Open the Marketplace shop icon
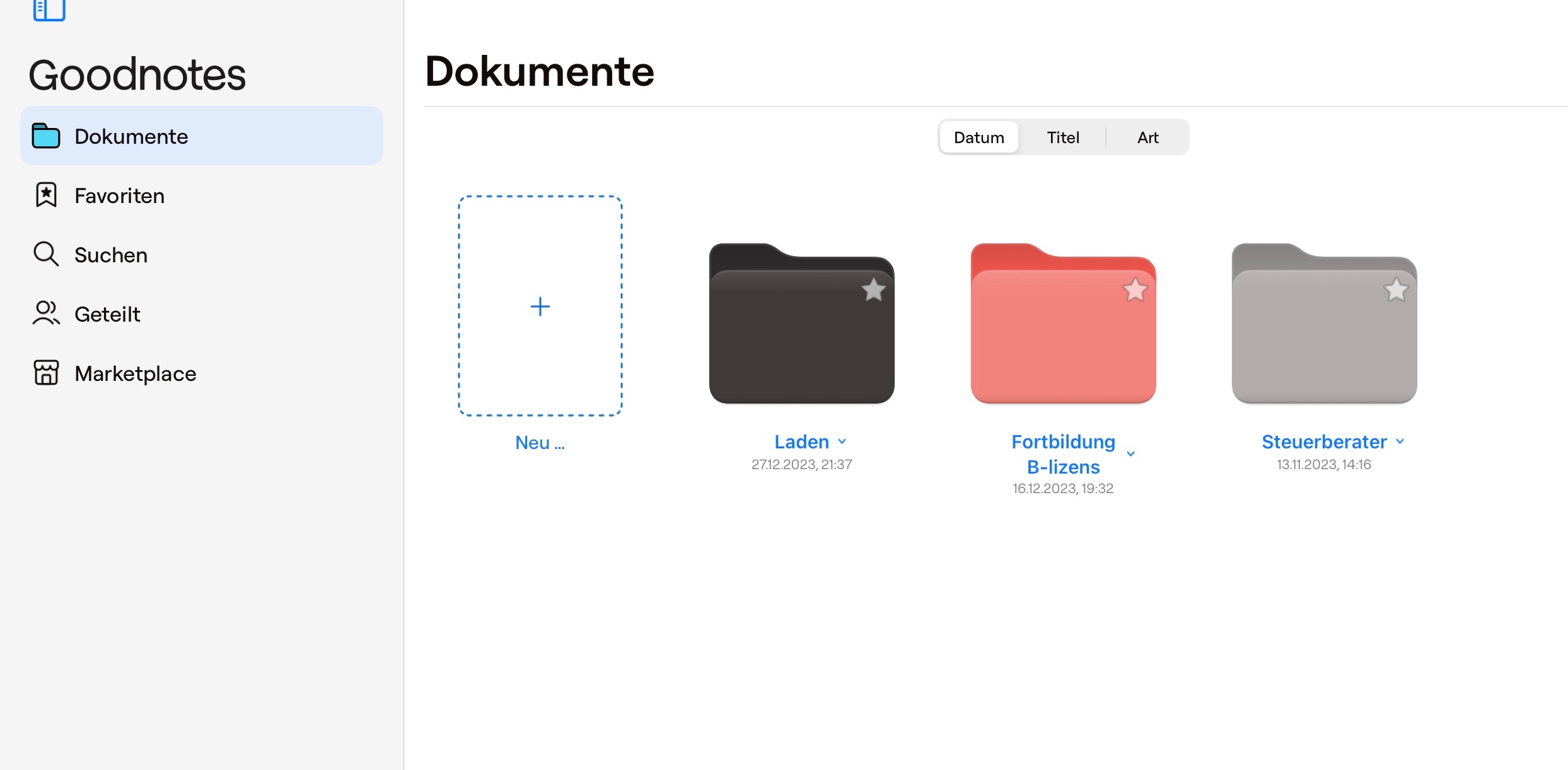 tap(46, 373)
